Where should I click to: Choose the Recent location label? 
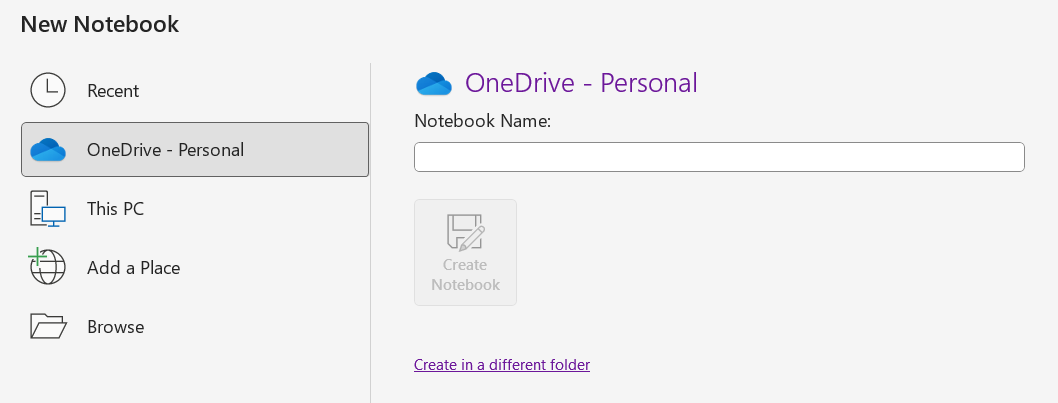pyautogui.click(x=113, y=90)
